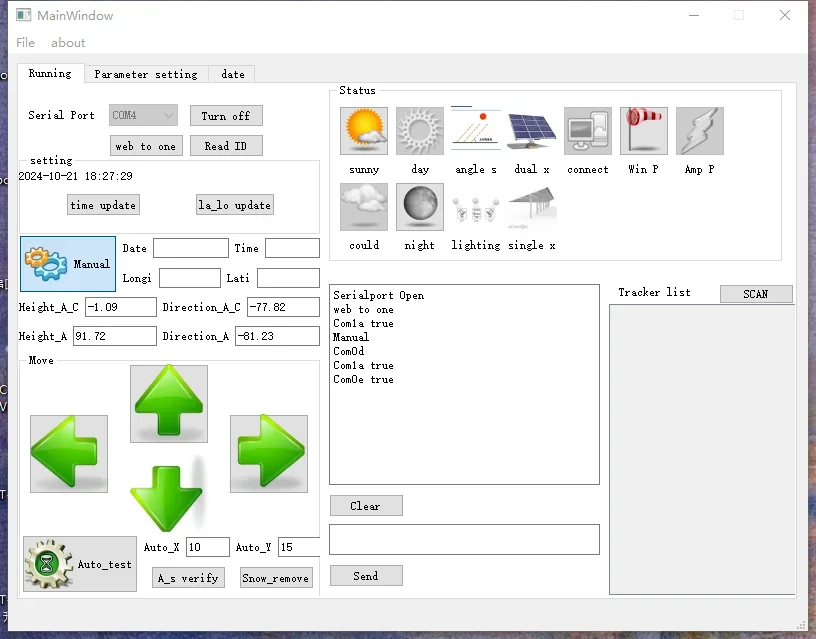The height and width of the screenshot is (639, 816).
Task: Open the Serial Port COM4 dropdown
Action: coord(143,116)
